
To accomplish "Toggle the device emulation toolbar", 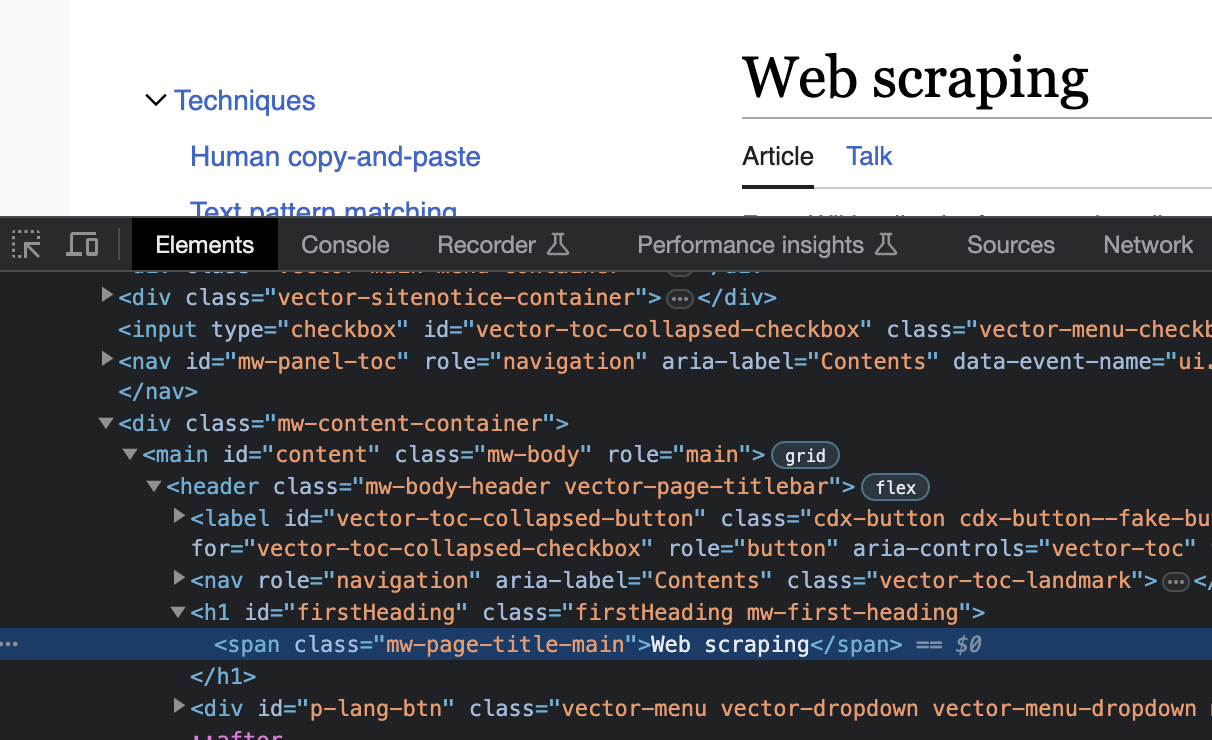I will [x=82, y=243].
